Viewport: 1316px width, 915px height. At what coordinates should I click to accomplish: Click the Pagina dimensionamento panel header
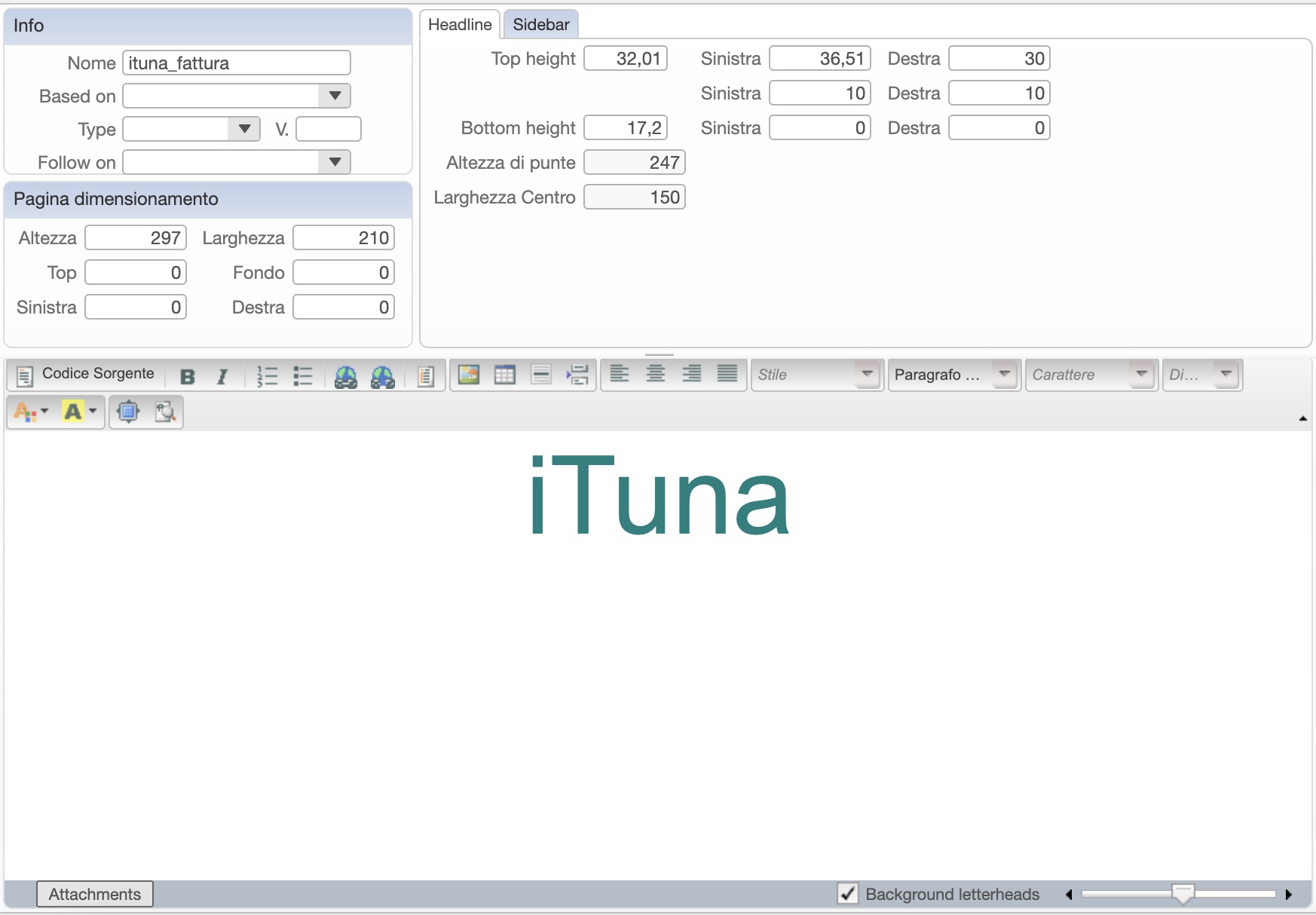pos(208,199)
